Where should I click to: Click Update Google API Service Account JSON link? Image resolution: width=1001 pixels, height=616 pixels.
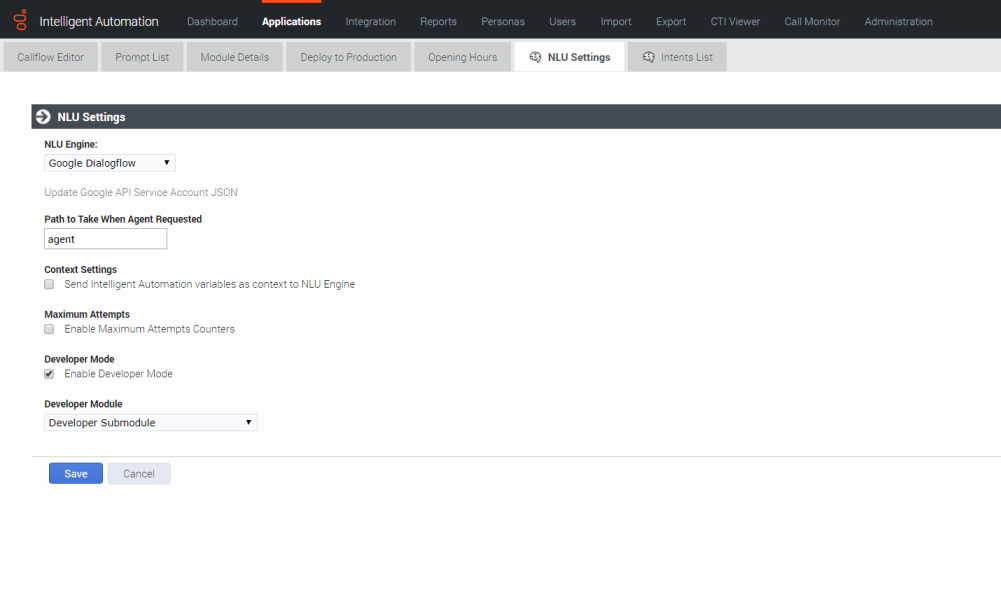tap(141, 192)
